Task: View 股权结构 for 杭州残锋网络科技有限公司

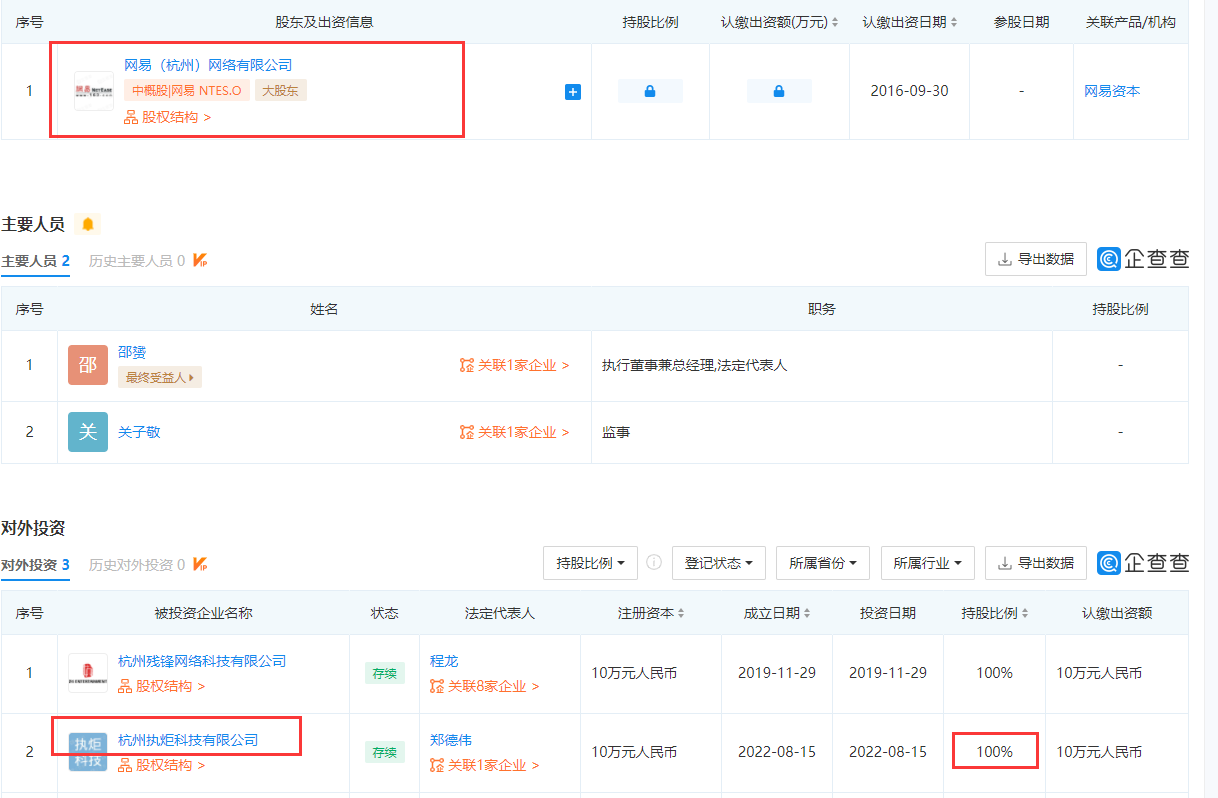Action: pyautogui.click(x=162, y=686)
